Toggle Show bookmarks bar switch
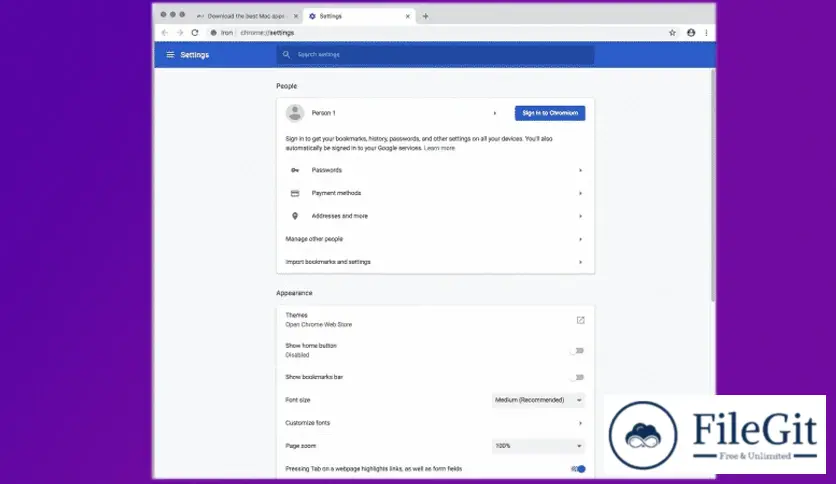Image resolution: width=836 pixels, height=484 pixels. (x=577, y=377)
